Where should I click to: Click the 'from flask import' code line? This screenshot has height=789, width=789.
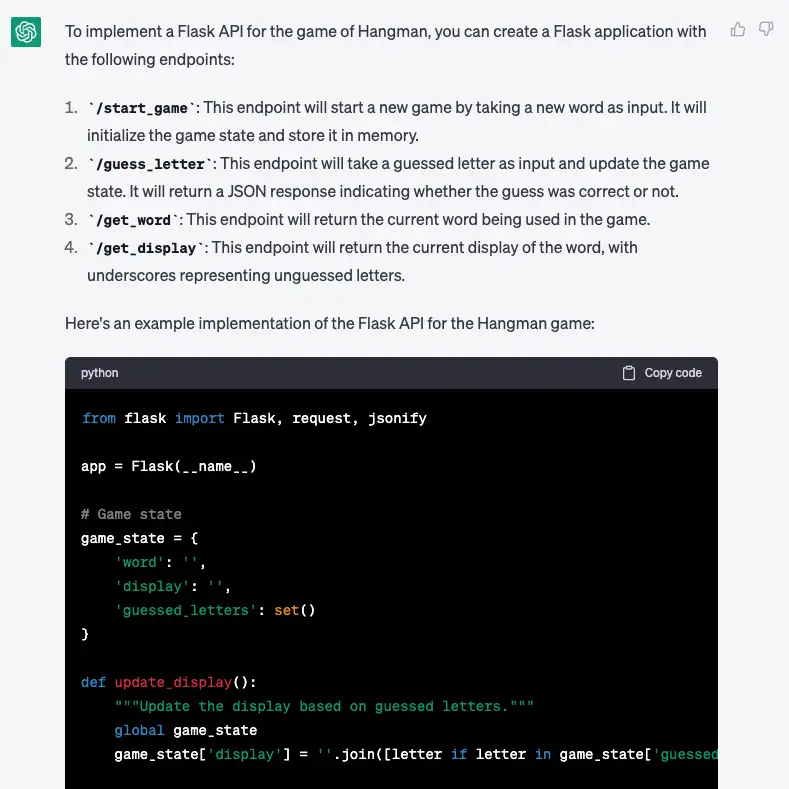(254, 418)
